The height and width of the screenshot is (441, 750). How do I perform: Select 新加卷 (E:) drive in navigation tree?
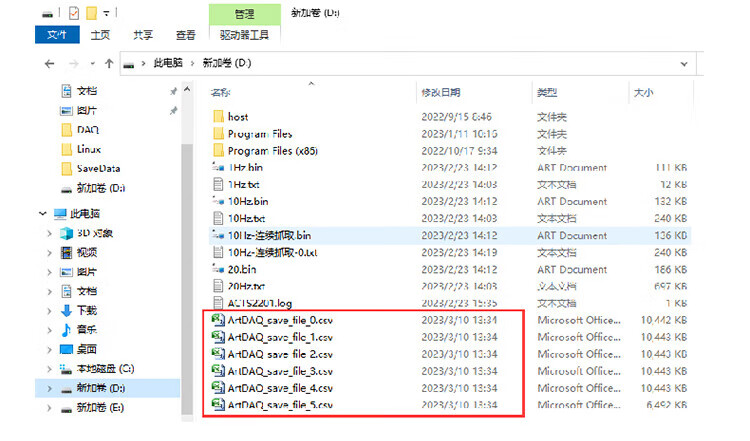click(x=100, y=407)
